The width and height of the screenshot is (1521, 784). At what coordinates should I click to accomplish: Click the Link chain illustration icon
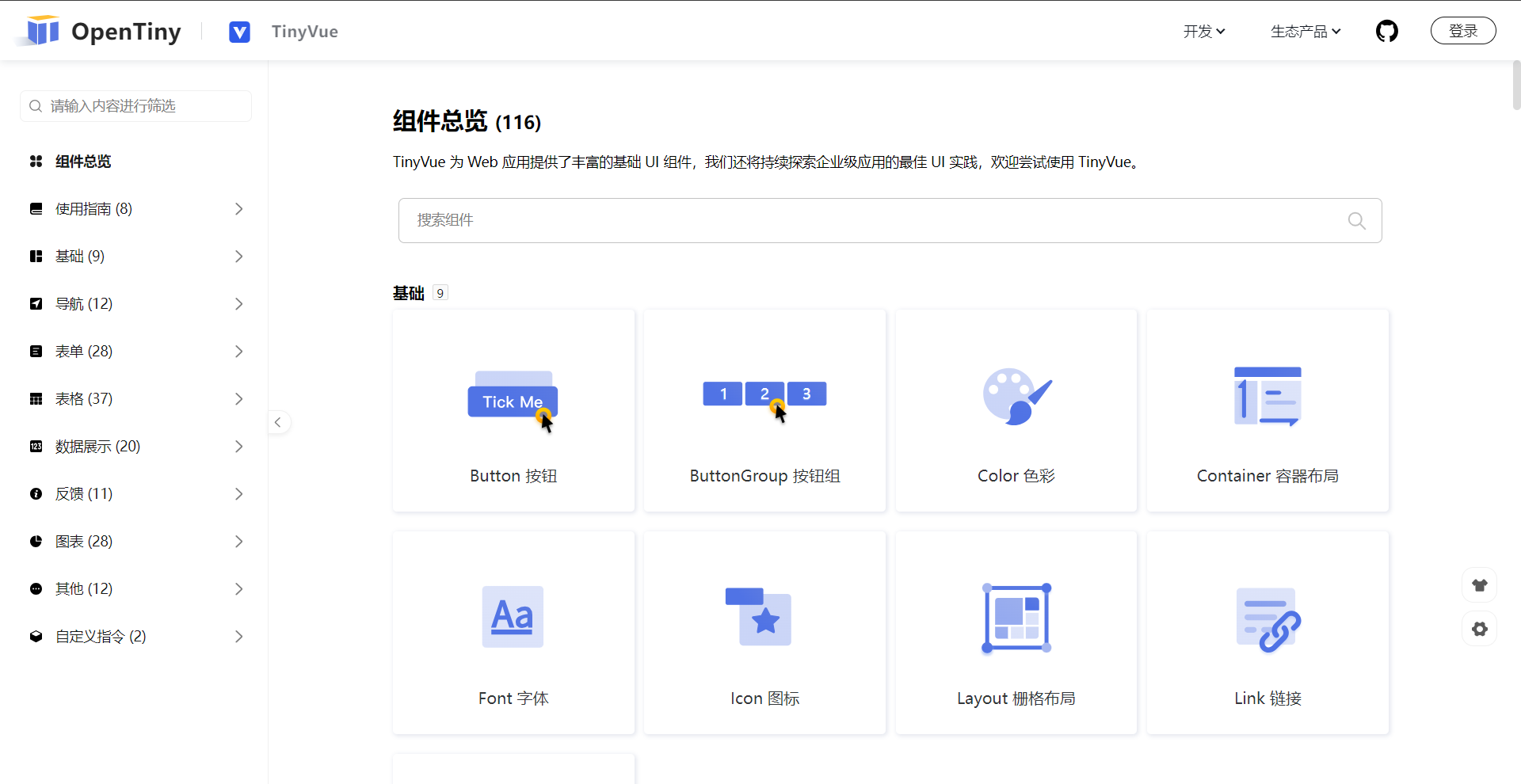coord(1267,619)
